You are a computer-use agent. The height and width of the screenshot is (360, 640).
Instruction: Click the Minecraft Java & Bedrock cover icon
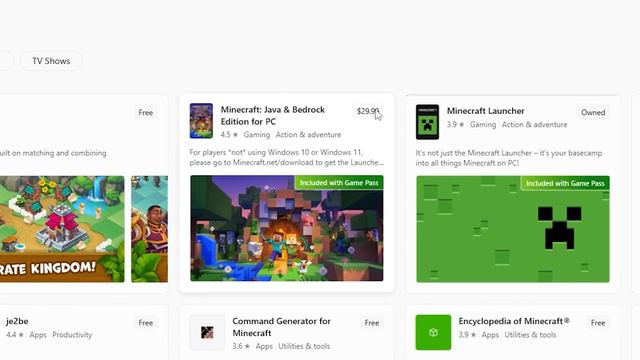tap(201, 121)
